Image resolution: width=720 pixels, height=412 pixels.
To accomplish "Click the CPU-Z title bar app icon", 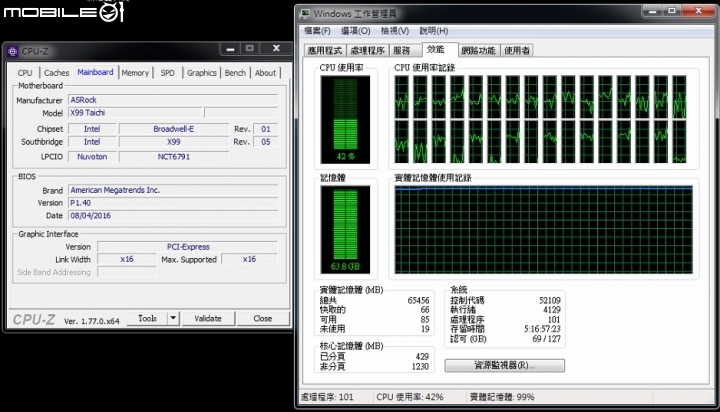I will point(13,51).
